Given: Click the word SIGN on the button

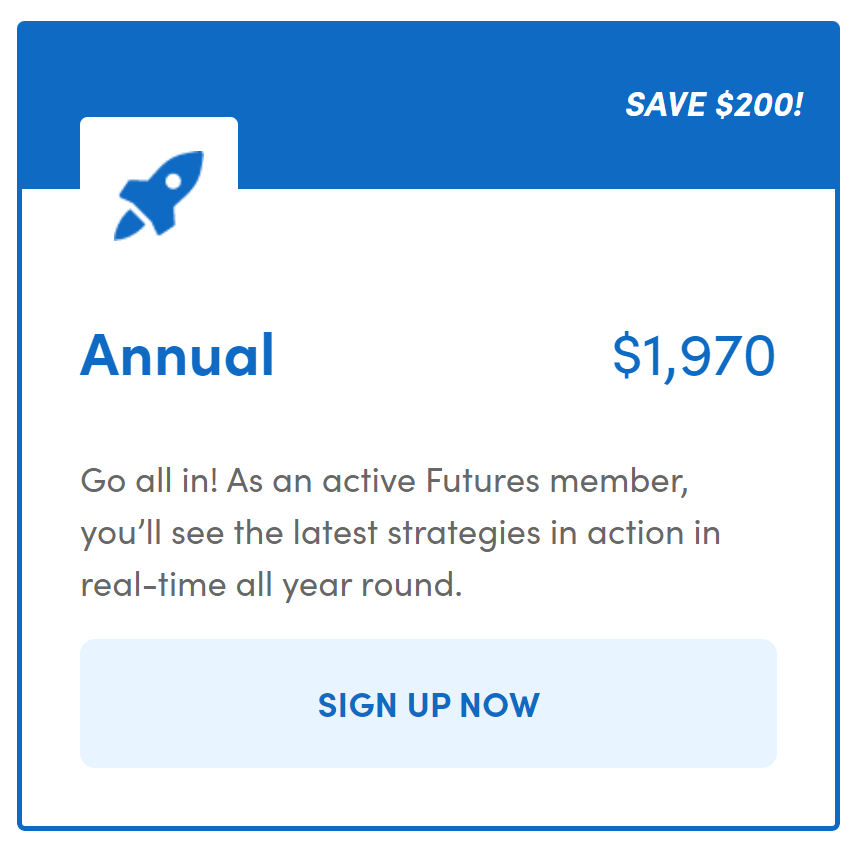Looking at the screenshot, I should click(357, 705).
